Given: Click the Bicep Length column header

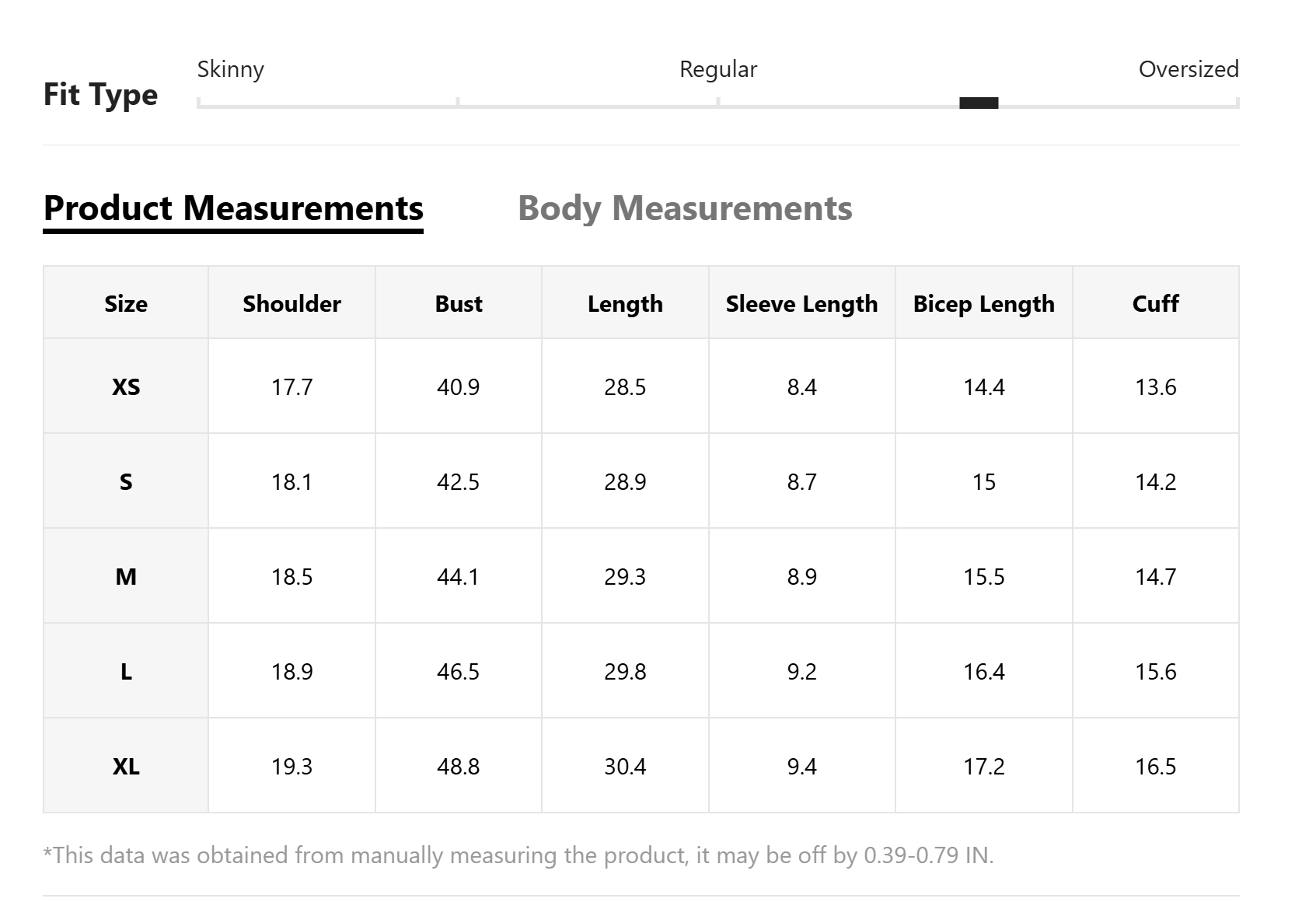Looking at the screenshot, I should [984, 303].
